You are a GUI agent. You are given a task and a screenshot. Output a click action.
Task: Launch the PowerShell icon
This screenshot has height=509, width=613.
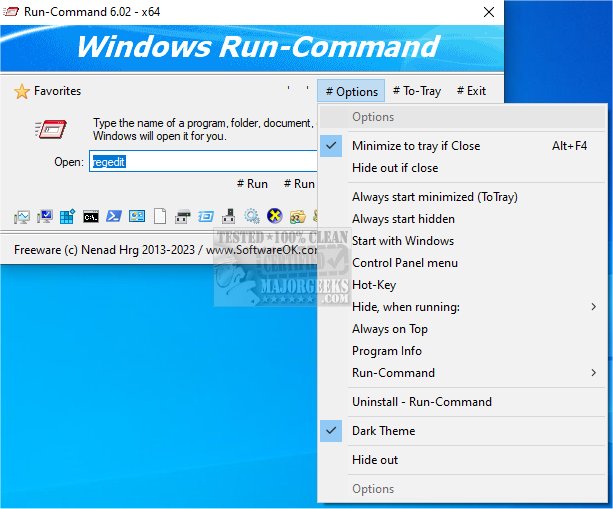click(114, 216)
